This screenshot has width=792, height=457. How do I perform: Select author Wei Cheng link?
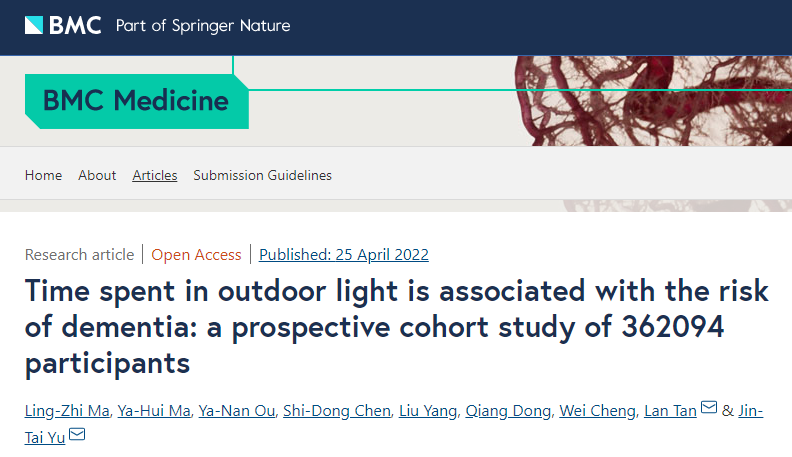coord(598,411)
